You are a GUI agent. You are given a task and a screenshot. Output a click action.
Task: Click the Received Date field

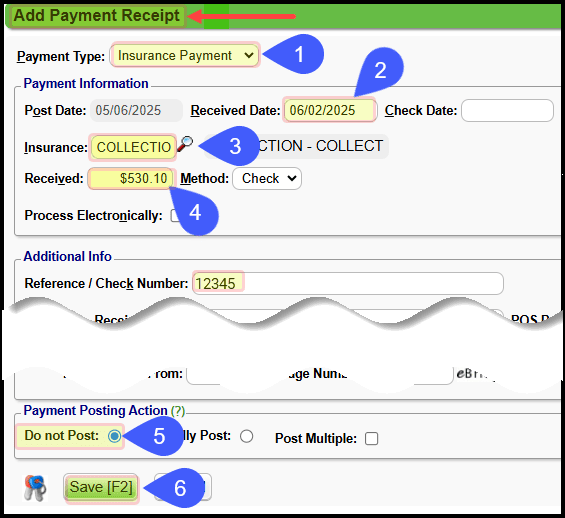click(329, 110)
